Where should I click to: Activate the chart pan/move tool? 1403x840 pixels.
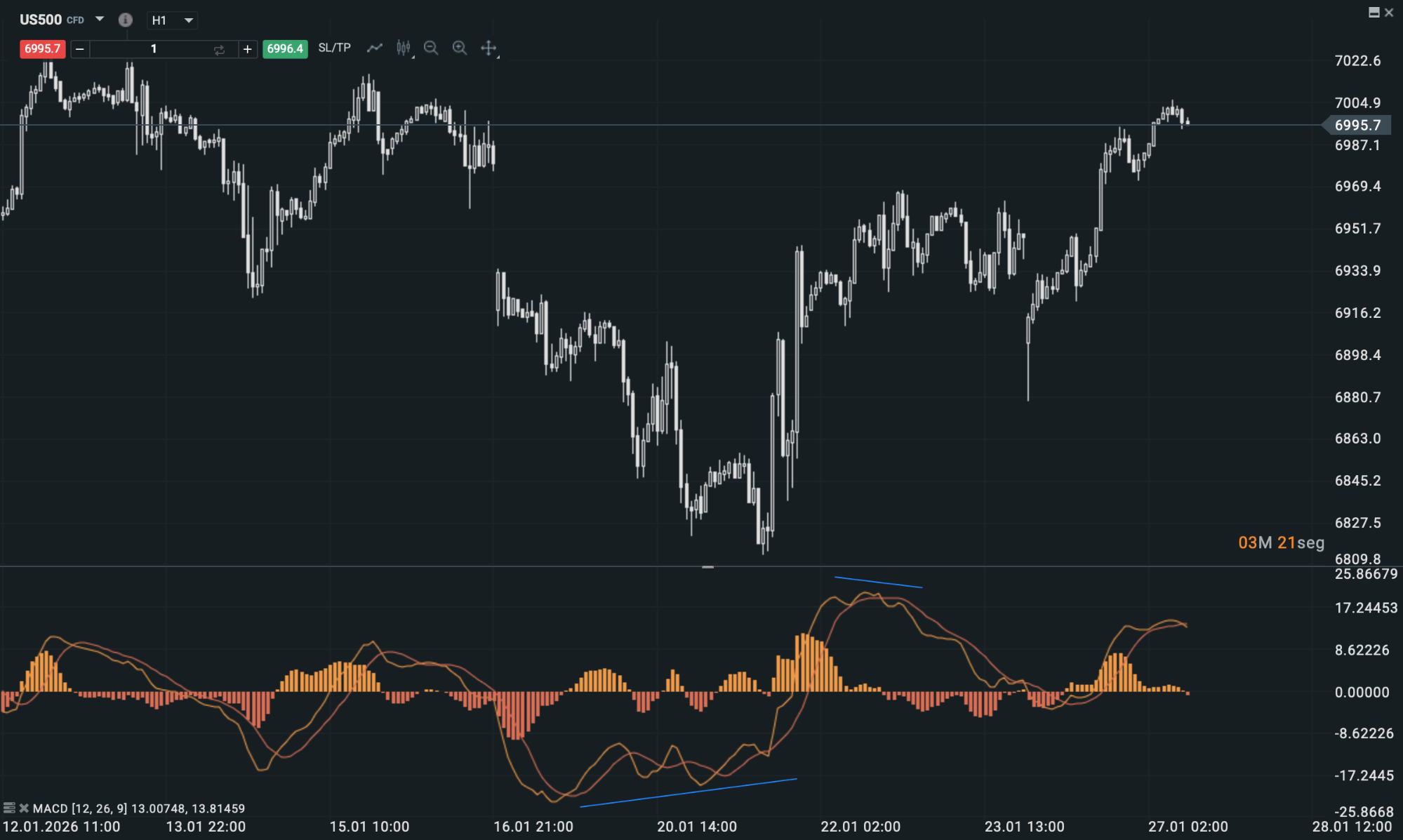488,48
